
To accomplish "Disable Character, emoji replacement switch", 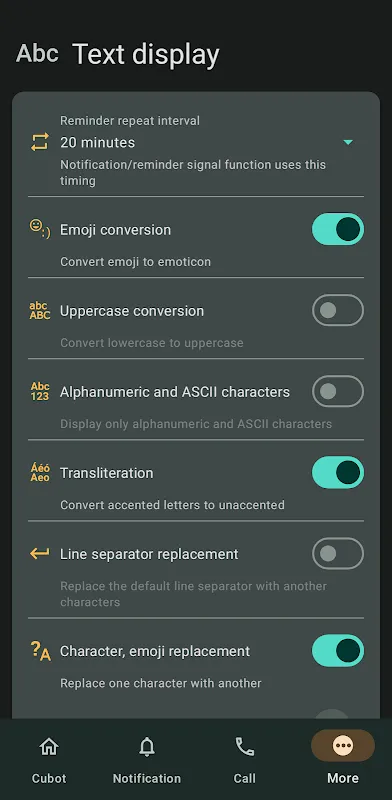I will coord(338,651).
